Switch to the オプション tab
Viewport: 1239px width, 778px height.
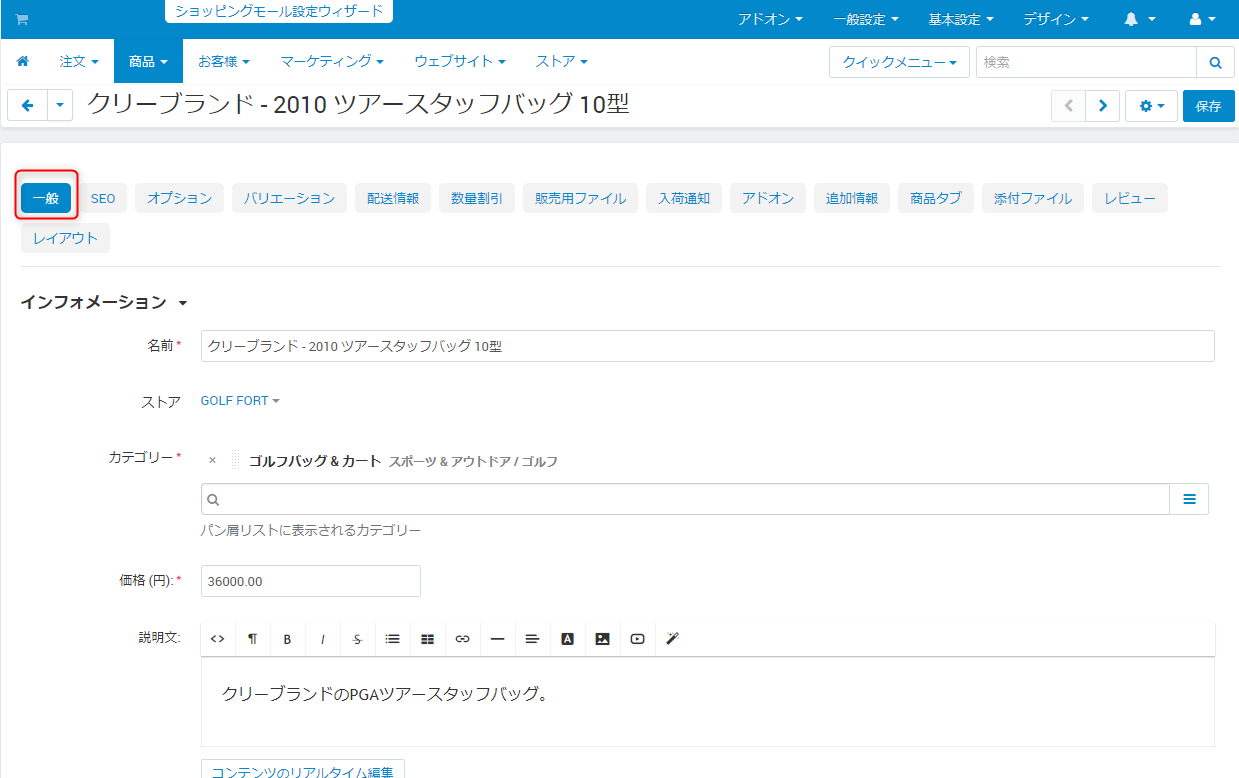pos(180,198)
